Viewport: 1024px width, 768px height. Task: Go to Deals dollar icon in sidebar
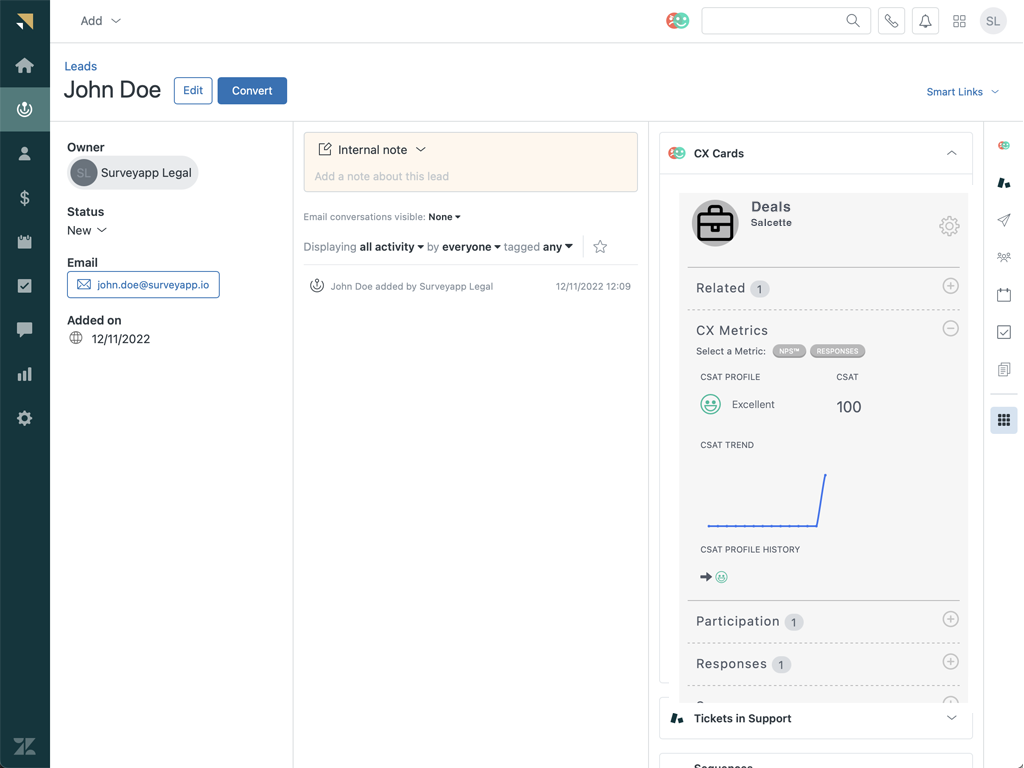25,198
